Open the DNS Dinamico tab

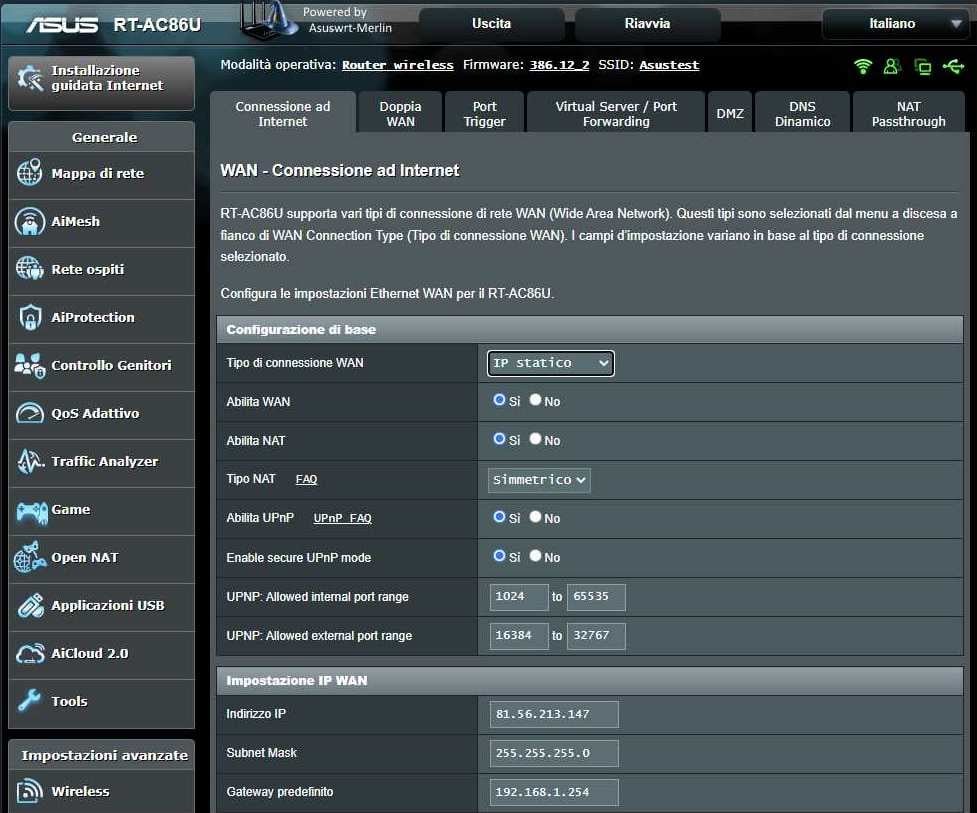(802, 114)
